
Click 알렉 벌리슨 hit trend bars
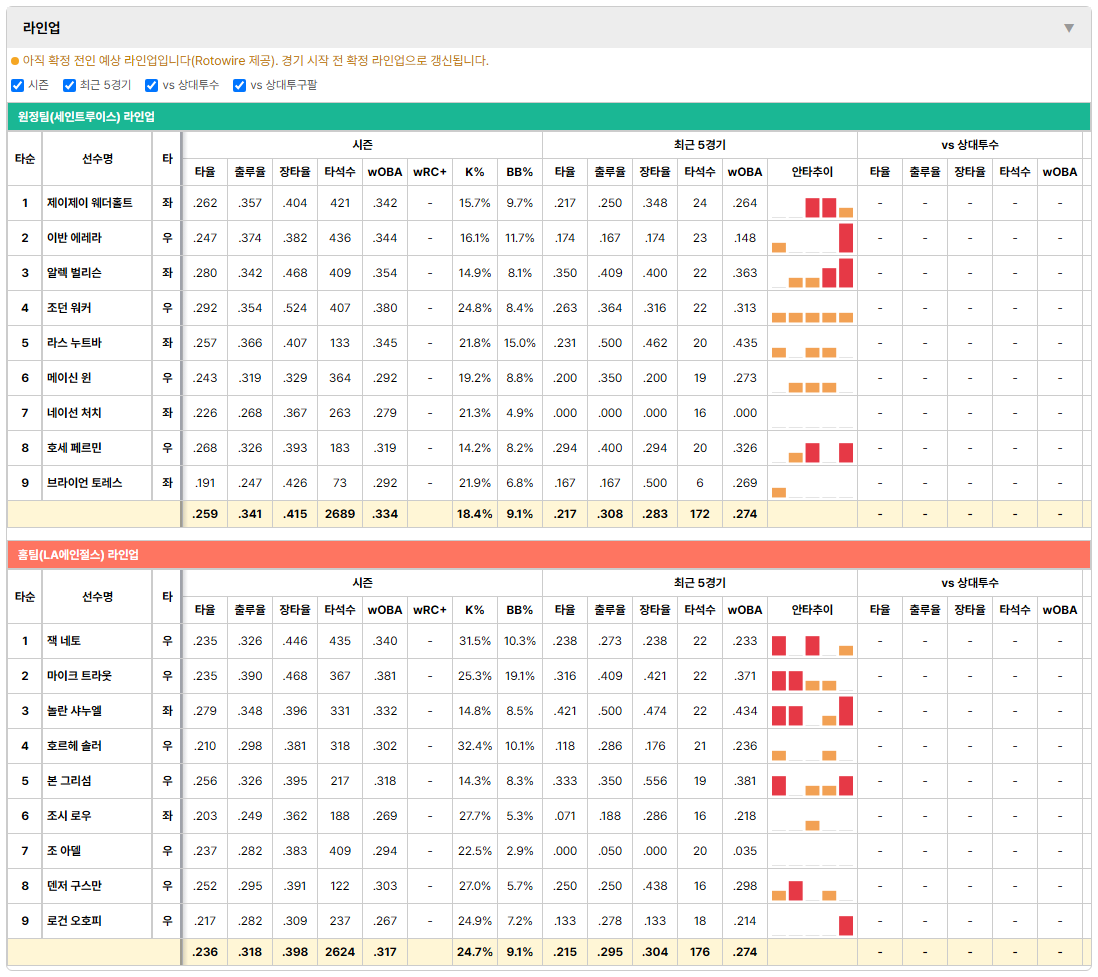tap(812, 273)
